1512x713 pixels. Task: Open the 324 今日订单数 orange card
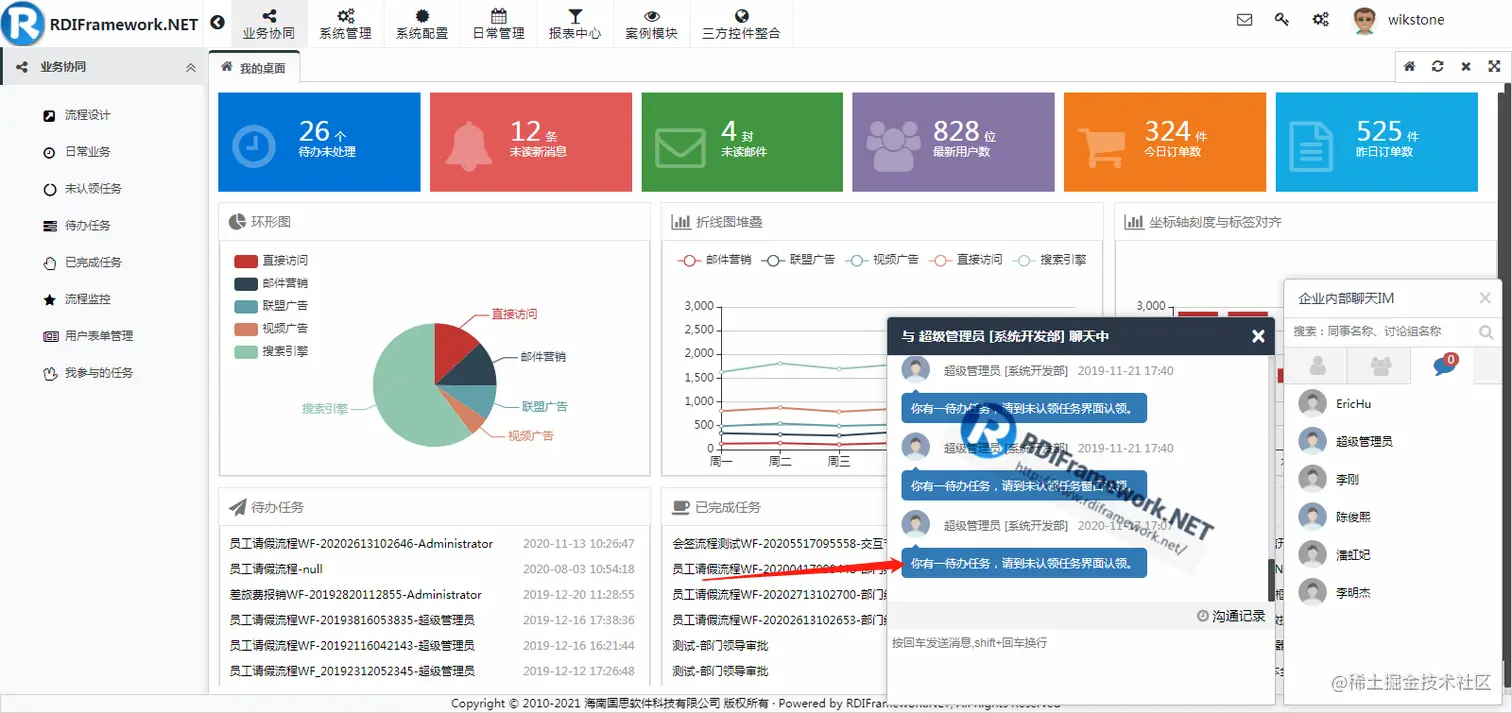tap(1165, 142)
